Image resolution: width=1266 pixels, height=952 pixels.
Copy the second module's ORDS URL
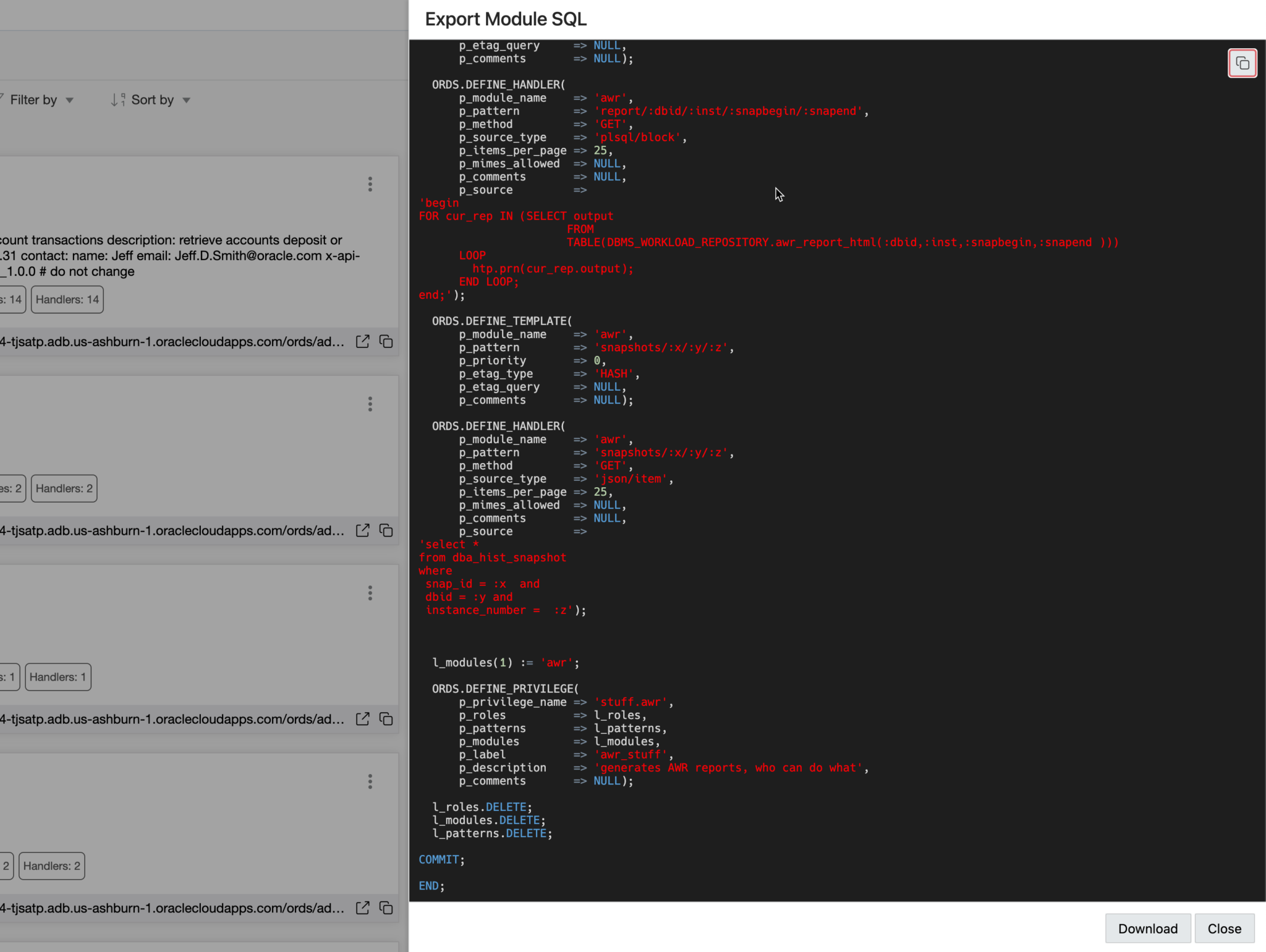tap(386, 530)
